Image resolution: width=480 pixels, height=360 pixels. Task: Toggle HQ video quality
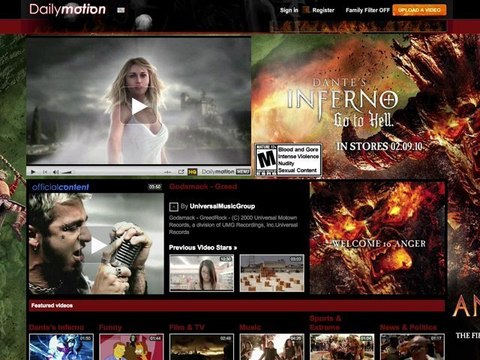(x=192, y=172)
